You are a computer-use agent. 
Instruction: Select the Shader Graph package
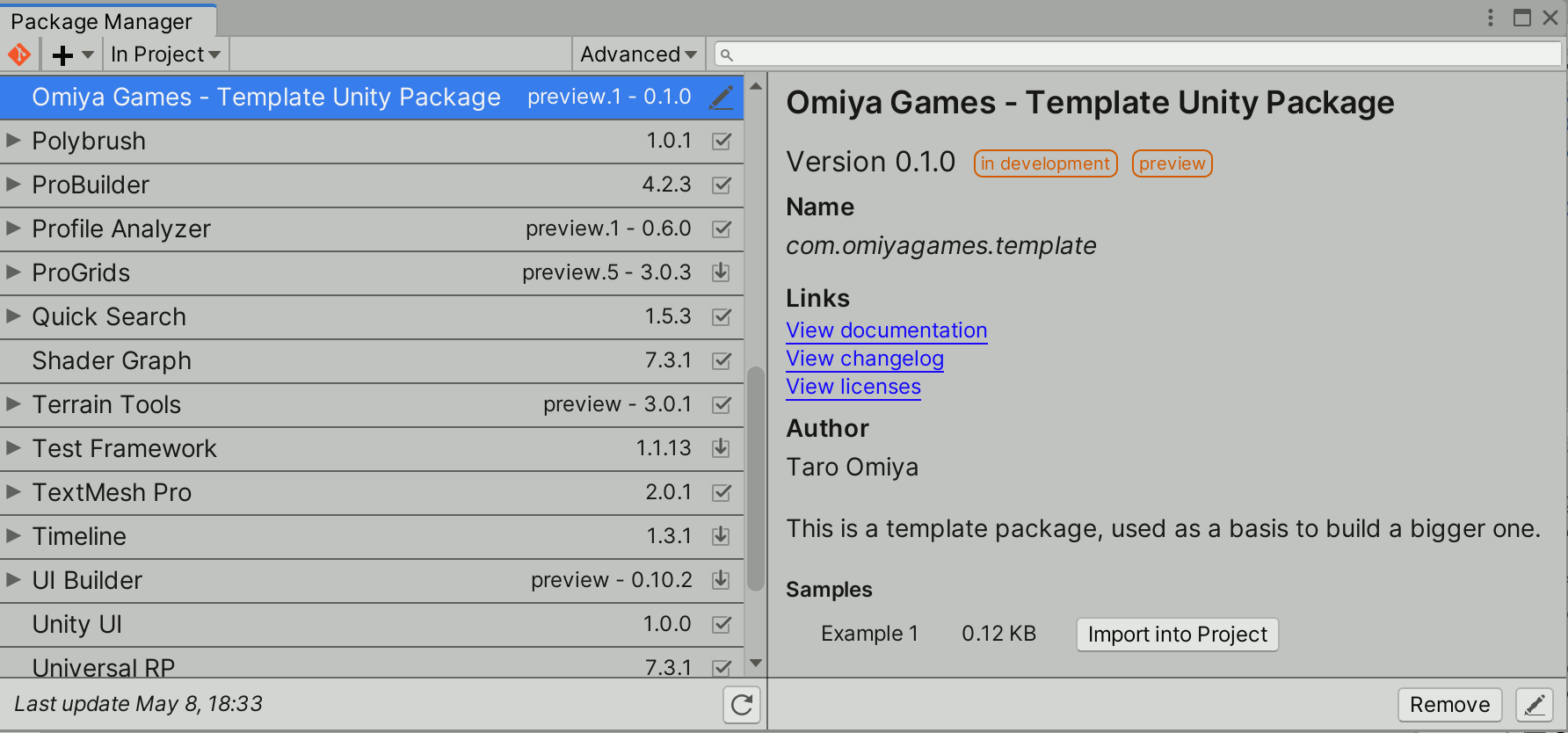372,361
